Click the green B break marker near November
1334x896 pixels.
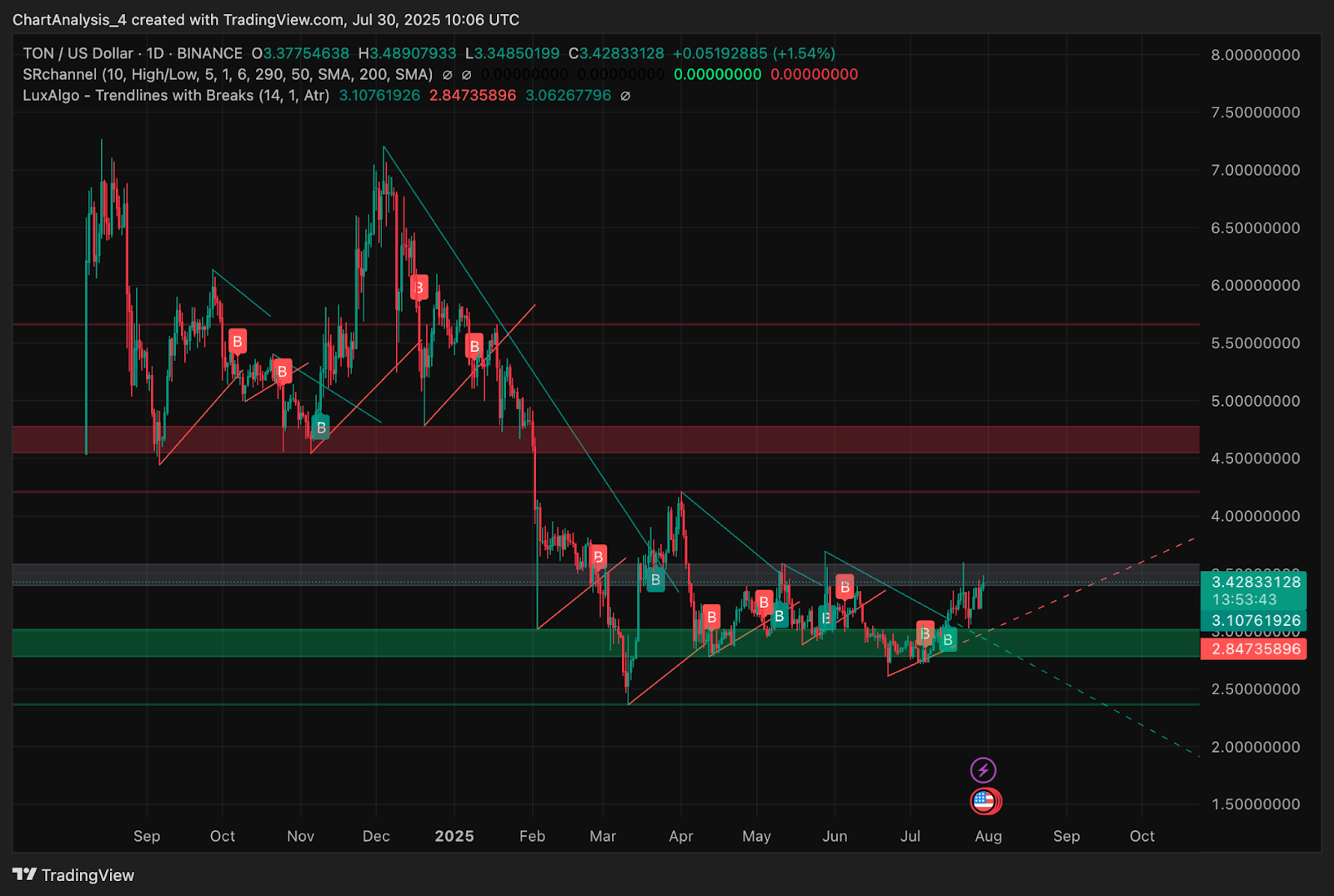coord(320,428)
